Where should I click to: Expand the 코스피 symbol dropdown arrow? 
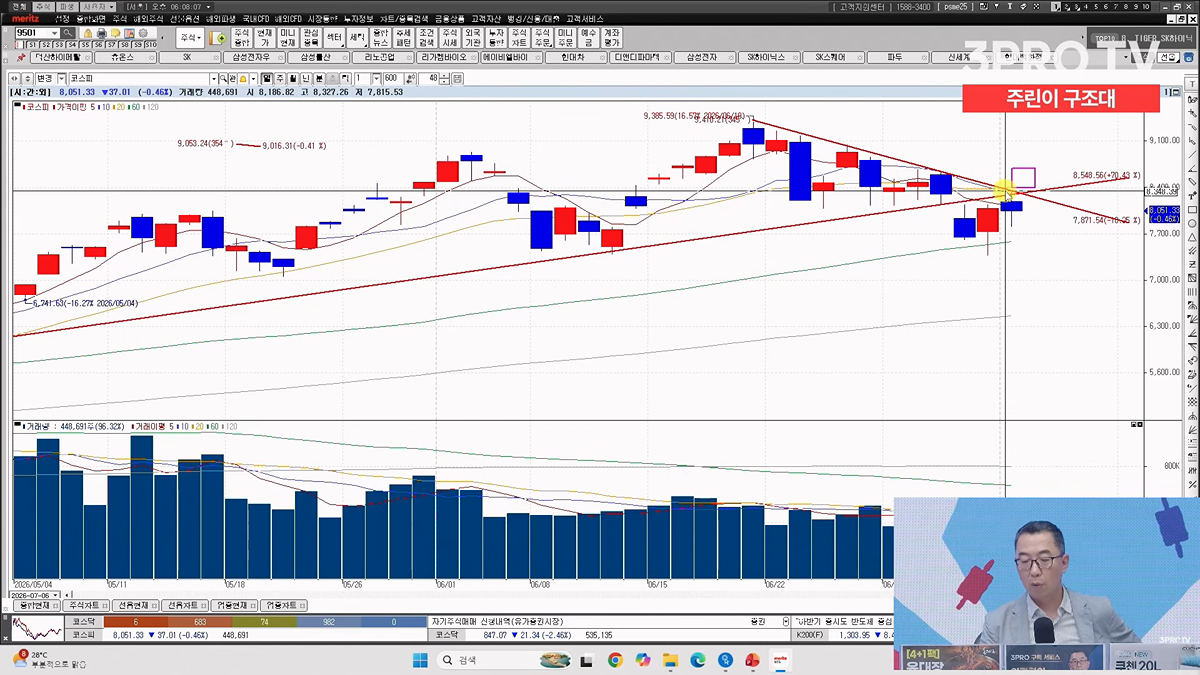click(x=213, y=78)
